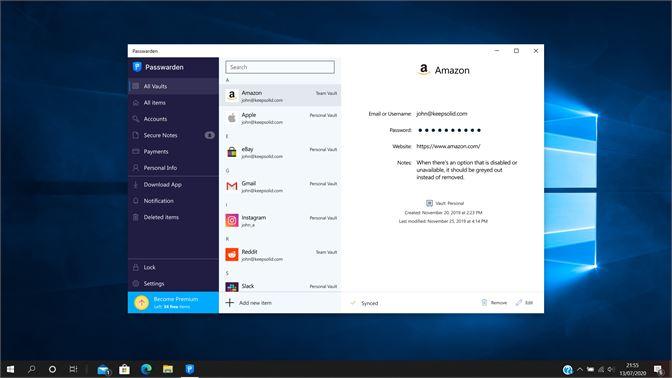Screen dimensions: 672x378
Task: Select the Instagram entry icon
Action: pyautogui.click(x=232, y=220)
